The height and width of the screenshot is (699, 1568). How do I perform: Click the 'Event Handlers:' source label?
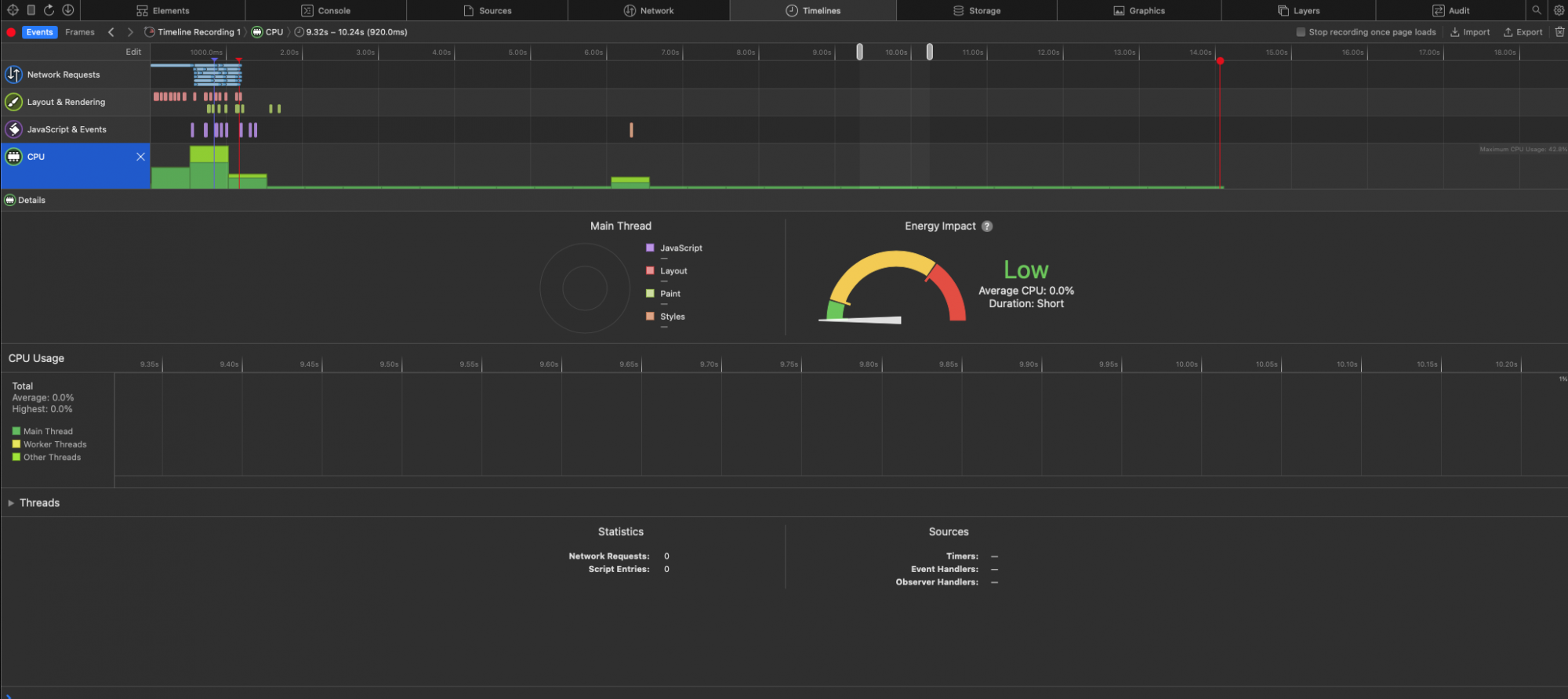(944, 569)
